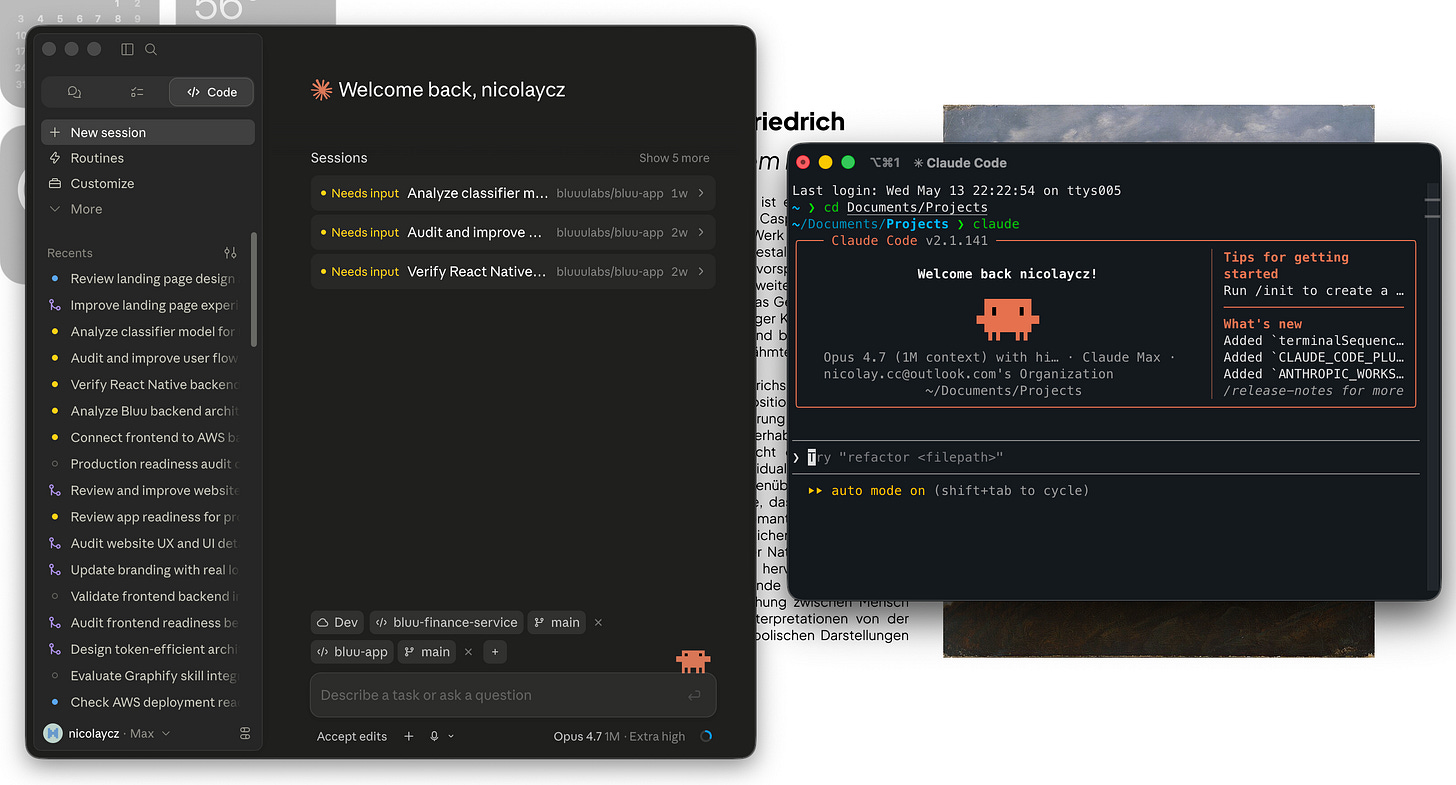Open the Opus 4.7 model selector

pos(619,736)
